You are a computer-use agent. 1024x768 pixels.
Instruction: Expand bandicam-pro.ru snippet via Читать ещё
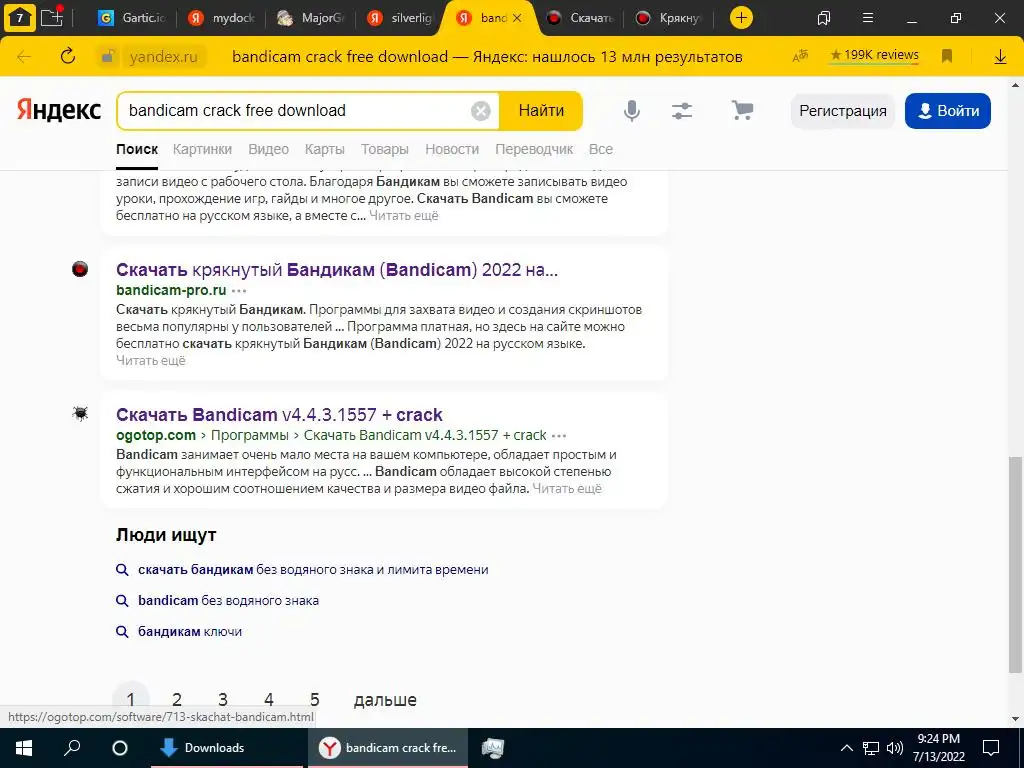click(151, 360)
